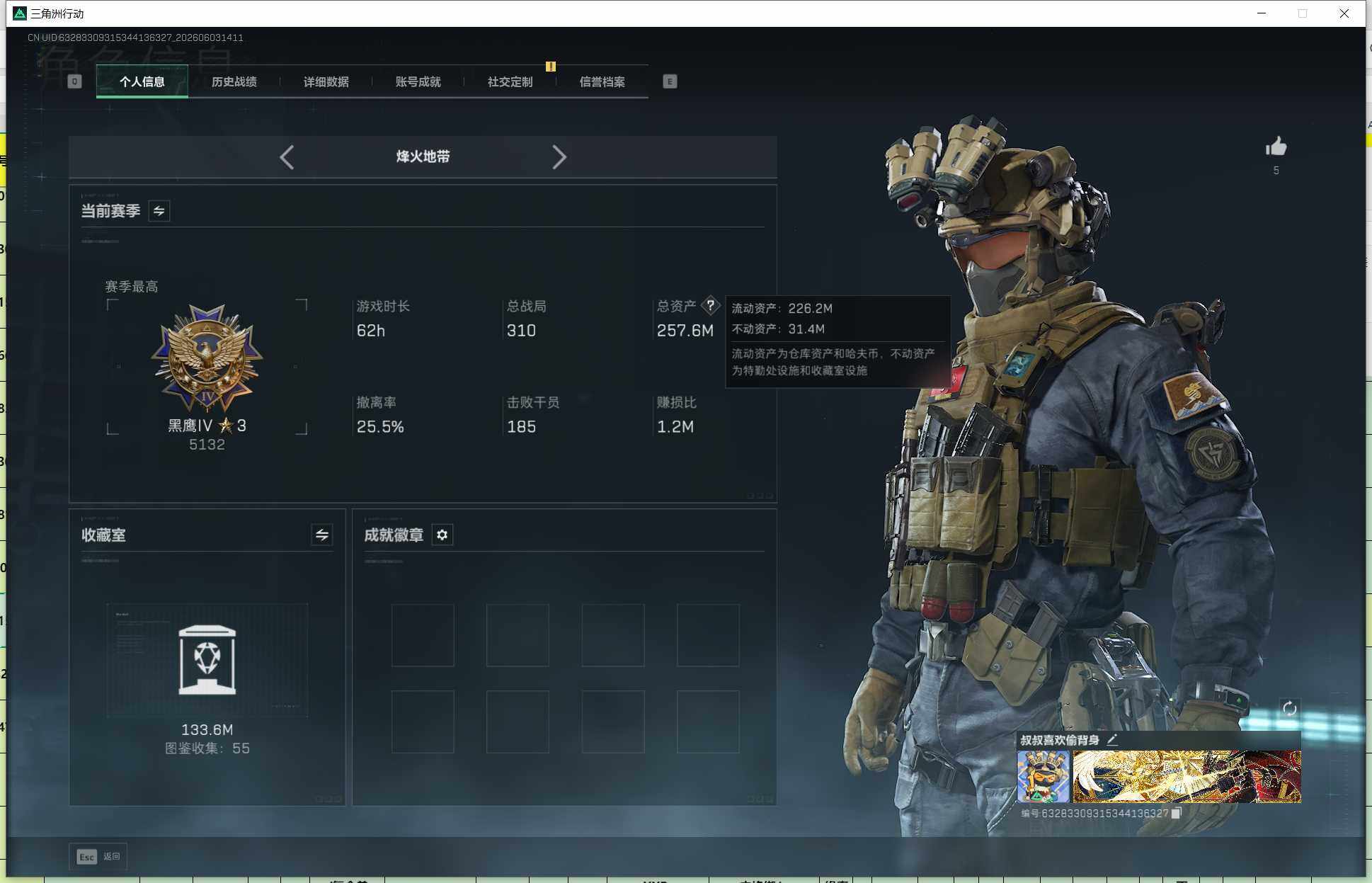Image resolution: width=1372 pixels, height=883 pixels.
Task: Click the E key hint icon
Action: (670, 81)
